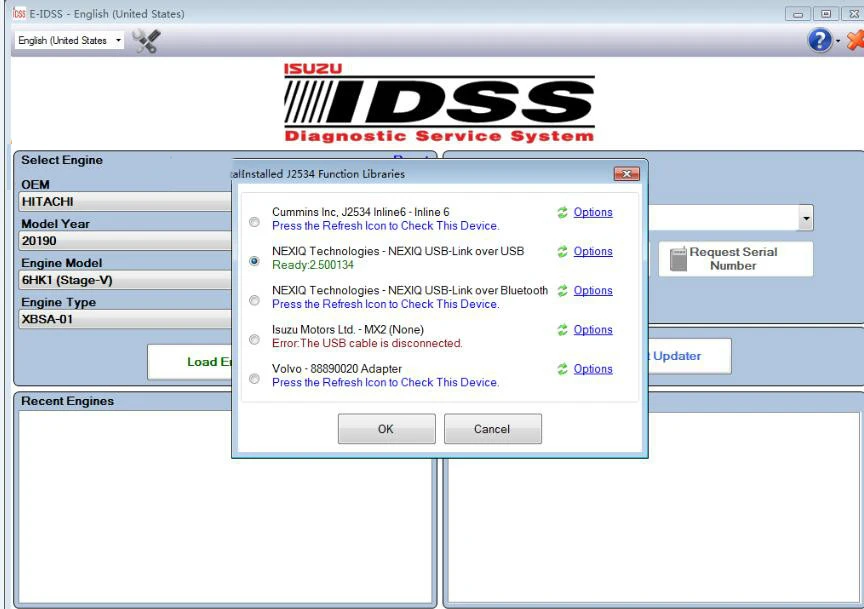Viewport: 864px width, 609px height.
Task: Open the OEM HITACHI dropdown
Action: coord(125,202)
